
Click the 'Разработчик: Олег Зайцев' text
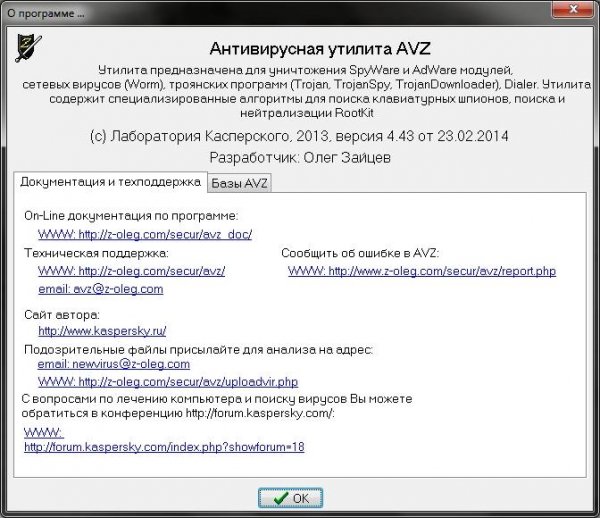tap(300, 158)
